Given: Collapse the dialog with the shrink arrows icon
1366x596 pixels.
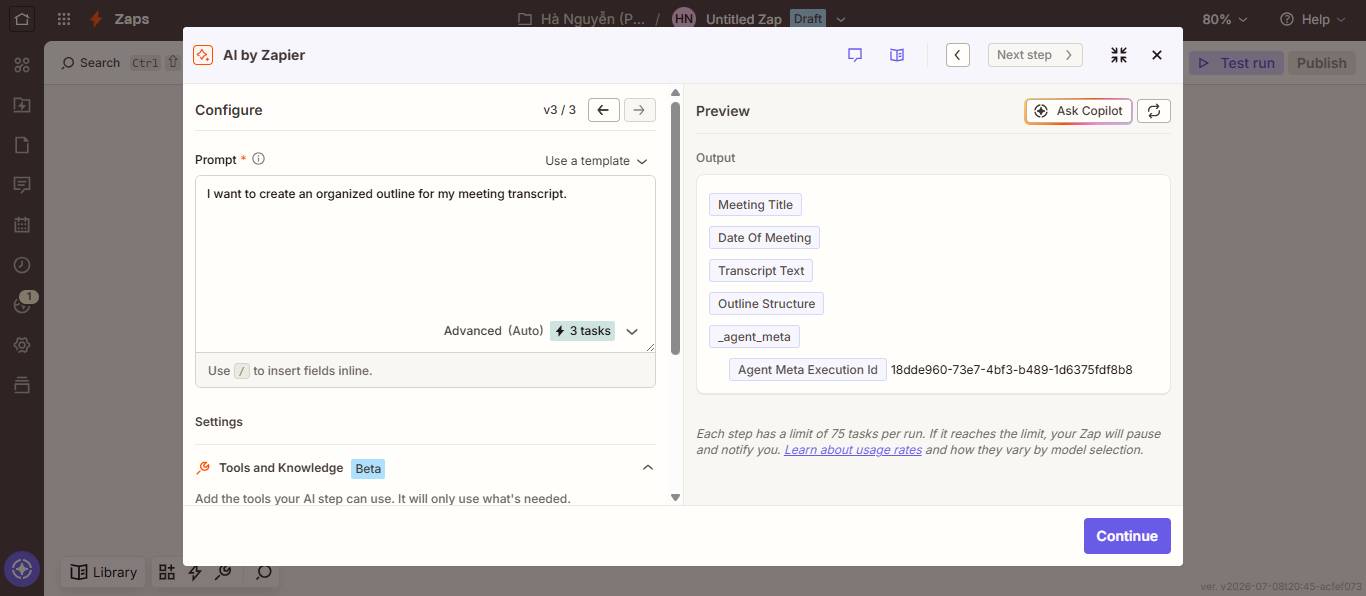Looking at the screenshot, I should pyautogui.click(x=1119, y=55).
